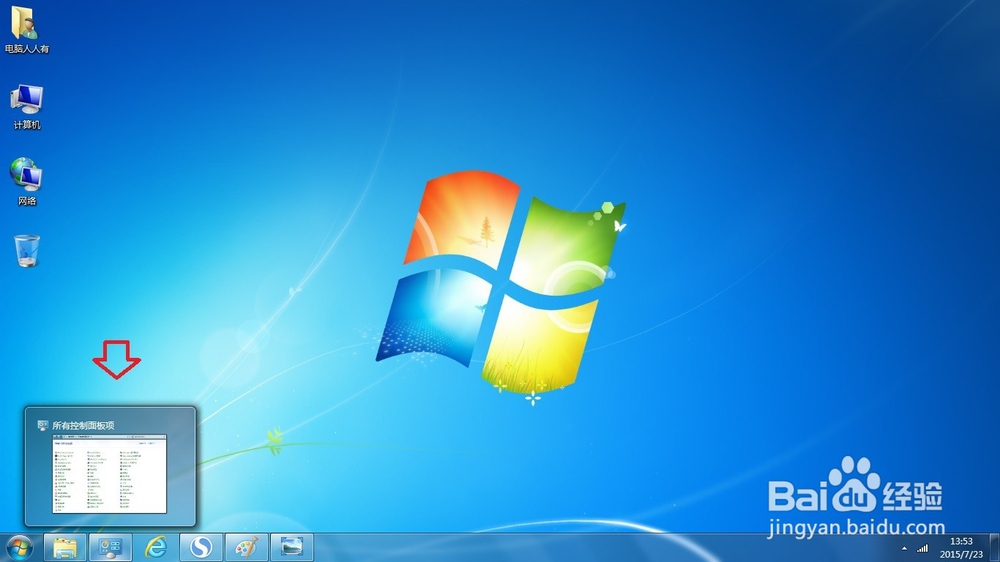1000x562 pixels.
Task: Select the 网络 desktop icon
Action: (27, 182)
